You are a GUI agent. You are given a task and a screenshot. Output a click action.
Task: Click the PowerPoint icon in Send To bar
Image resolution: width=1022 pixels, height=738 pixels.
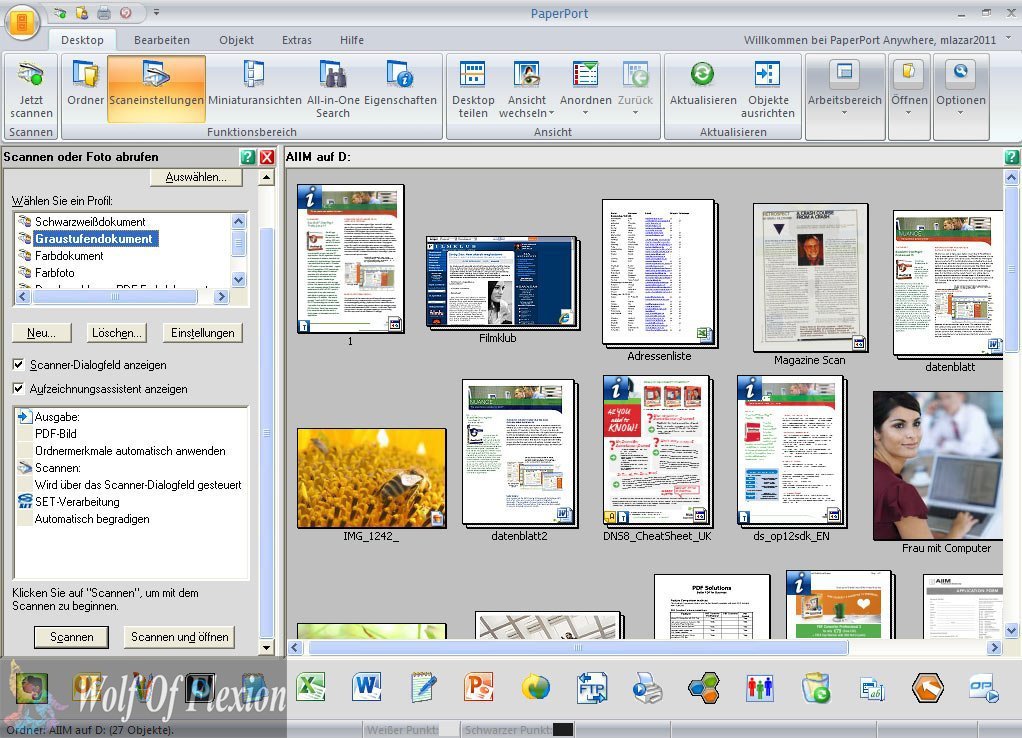479,687
